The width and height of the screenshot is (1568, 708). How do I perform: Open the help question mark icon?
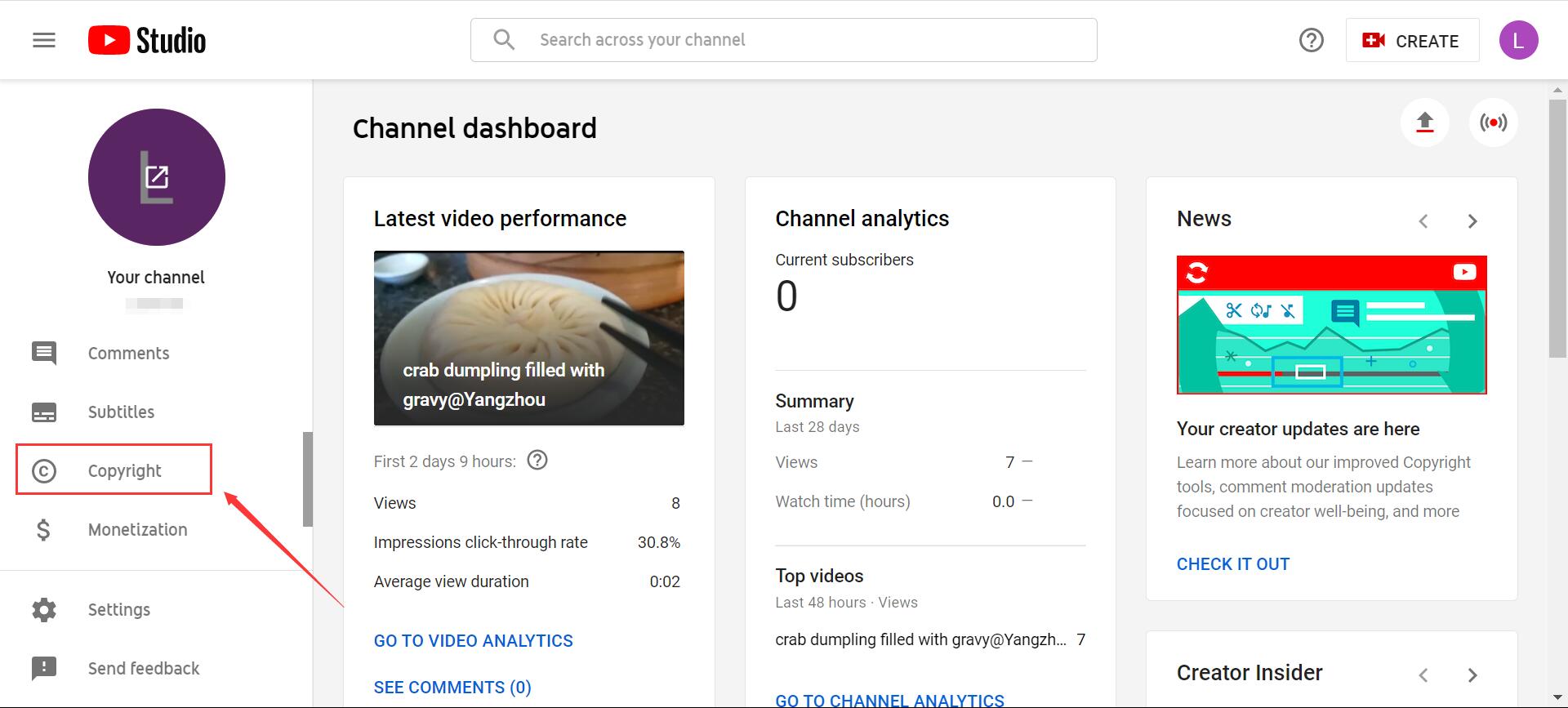pyautogui.click(x=1311, y=40)
